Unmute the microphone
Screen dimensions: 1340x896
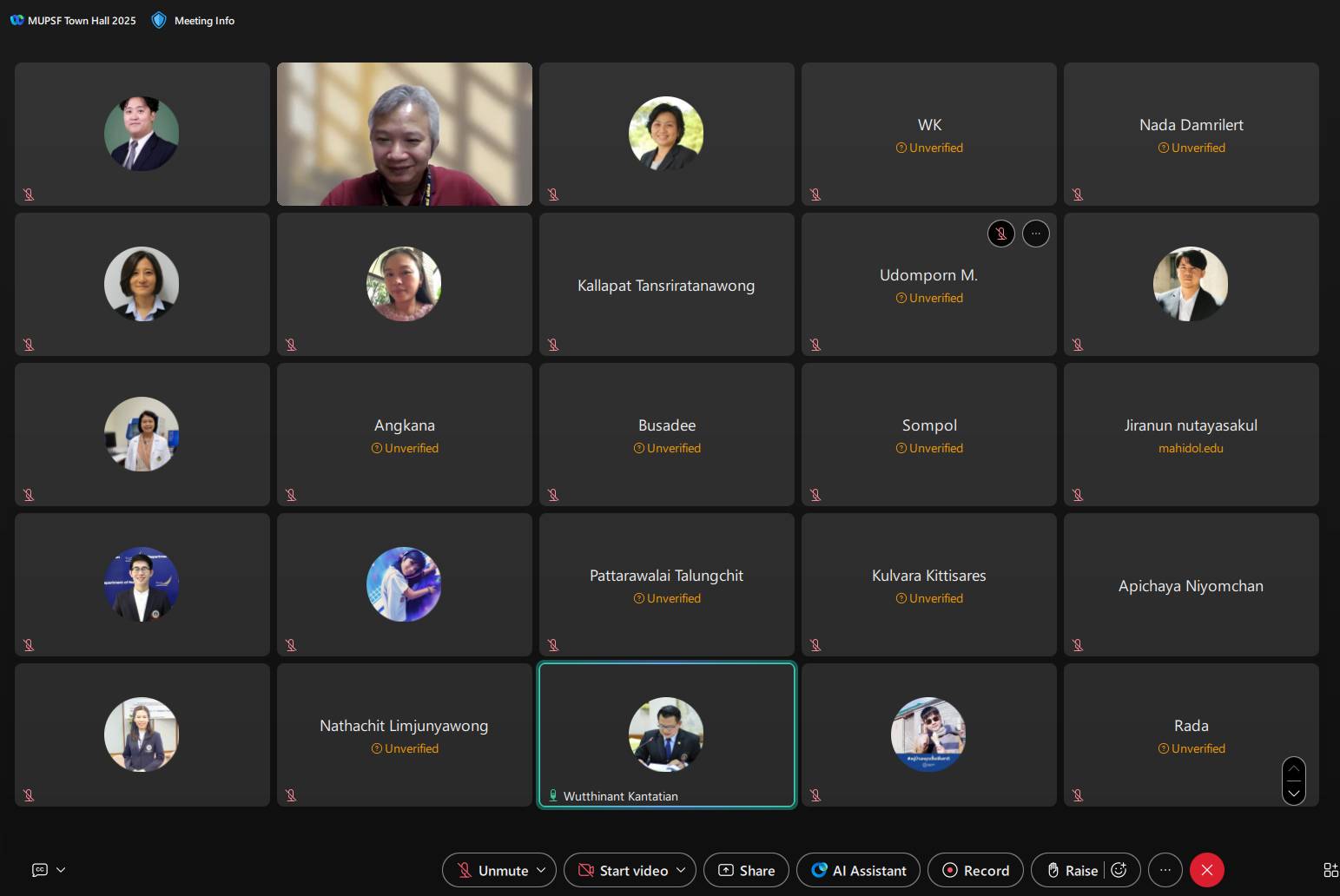492,870
